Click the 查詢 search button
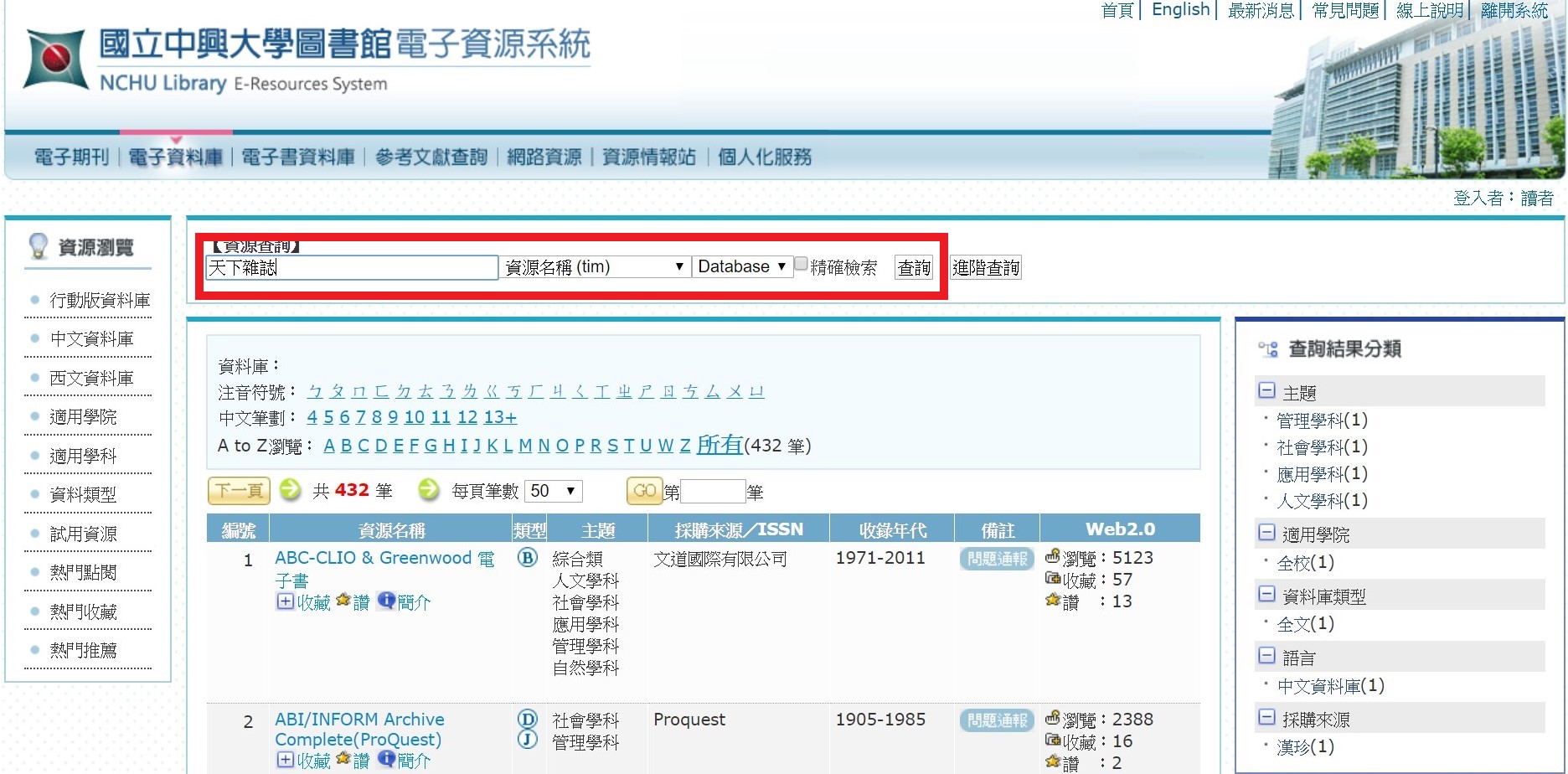This screenshot has height=774, width=1568. (x=914, y=267)
